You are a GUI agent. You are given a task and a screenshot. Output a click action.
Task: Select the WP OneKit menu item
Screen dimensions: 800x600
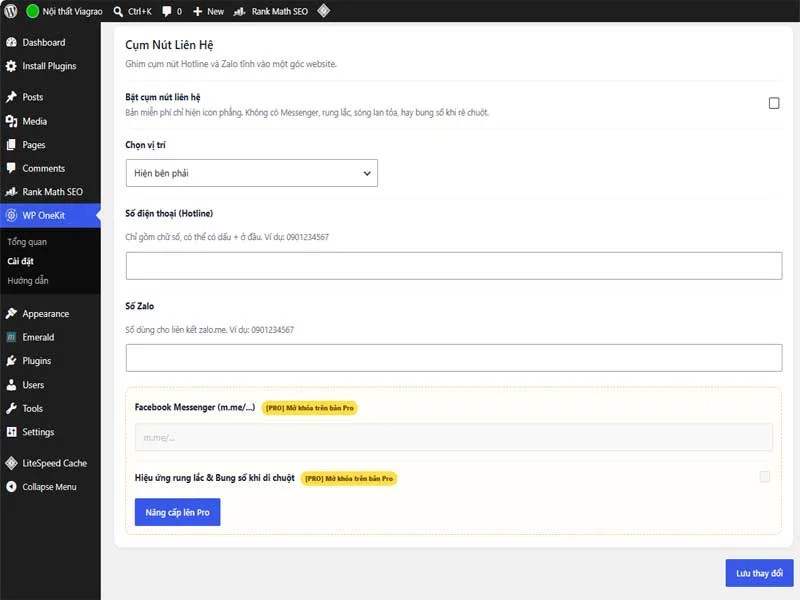click(50, 215)
